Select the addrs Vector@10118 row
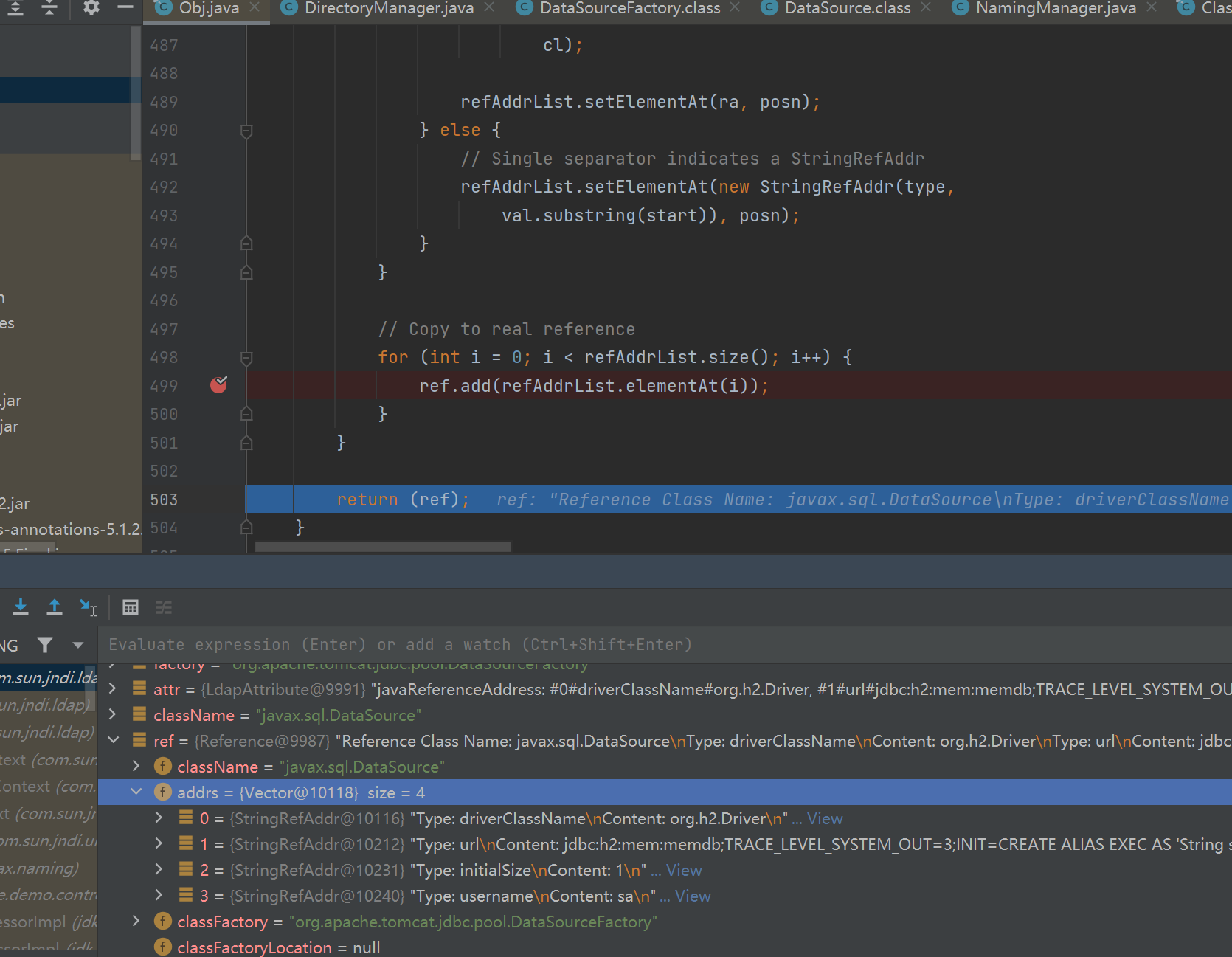The width and height of the screenshot is (1232, 957). point(665,792)
